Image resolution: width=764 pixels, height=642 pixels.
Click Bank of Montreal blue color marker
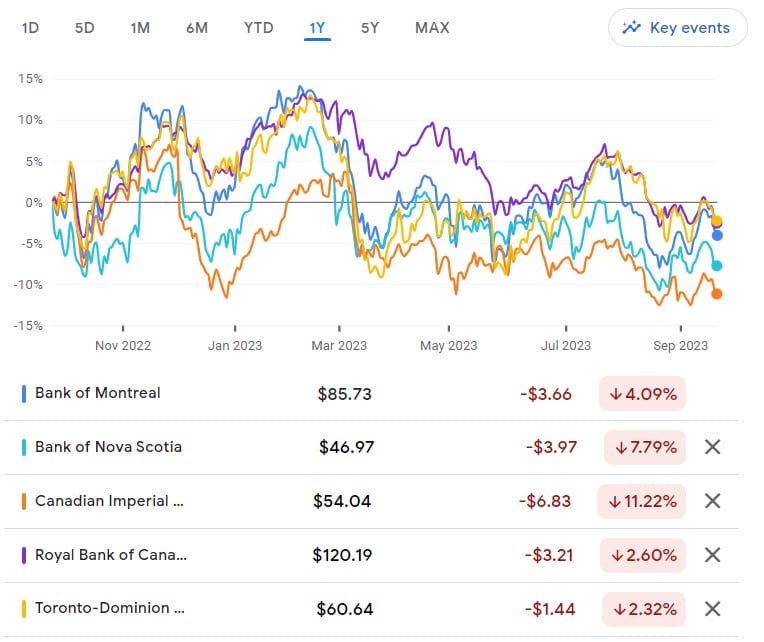click(x=24, y=394)
